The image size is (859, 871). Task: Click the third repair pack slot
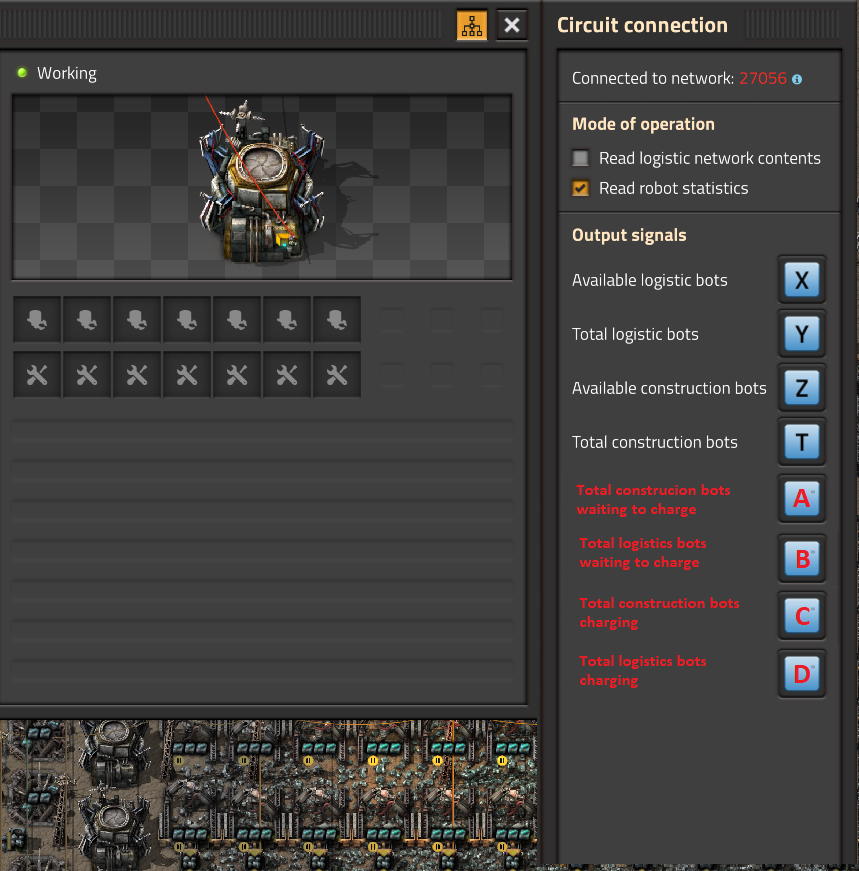click(x=137, y=375)
